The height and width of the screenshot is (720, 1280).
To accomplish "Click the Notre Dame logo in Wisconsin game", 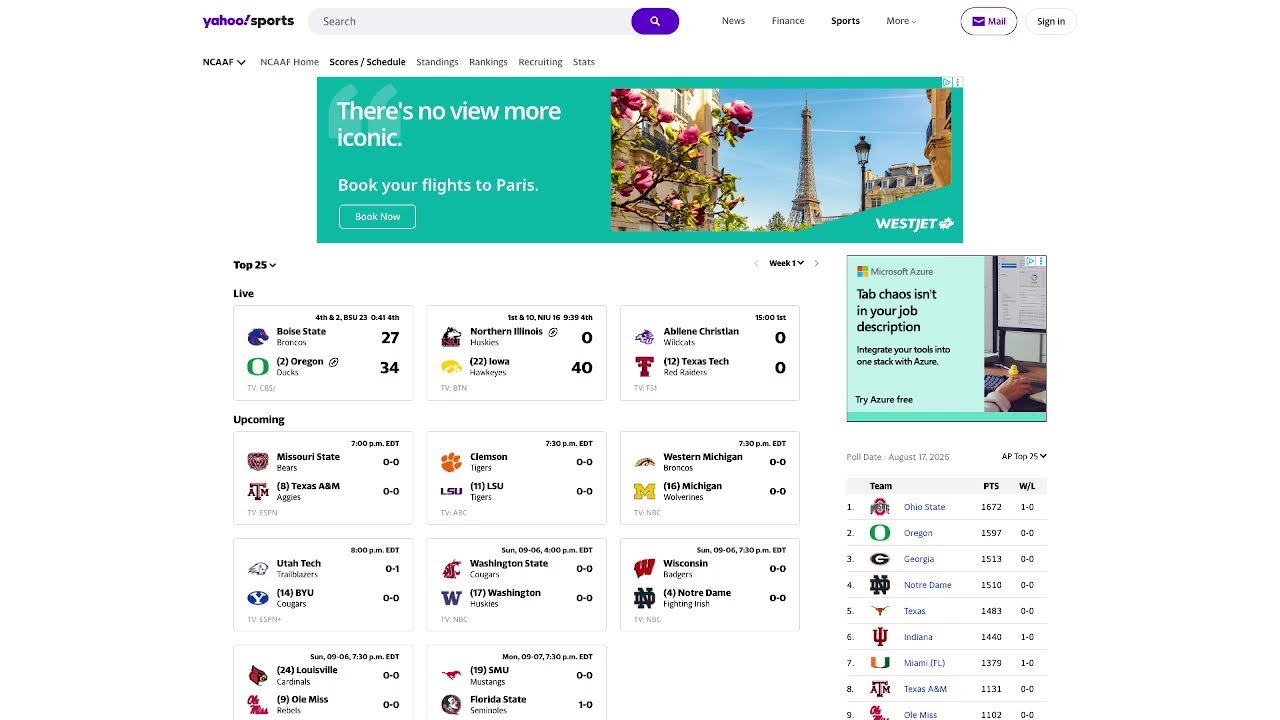I will click(645, 598).
